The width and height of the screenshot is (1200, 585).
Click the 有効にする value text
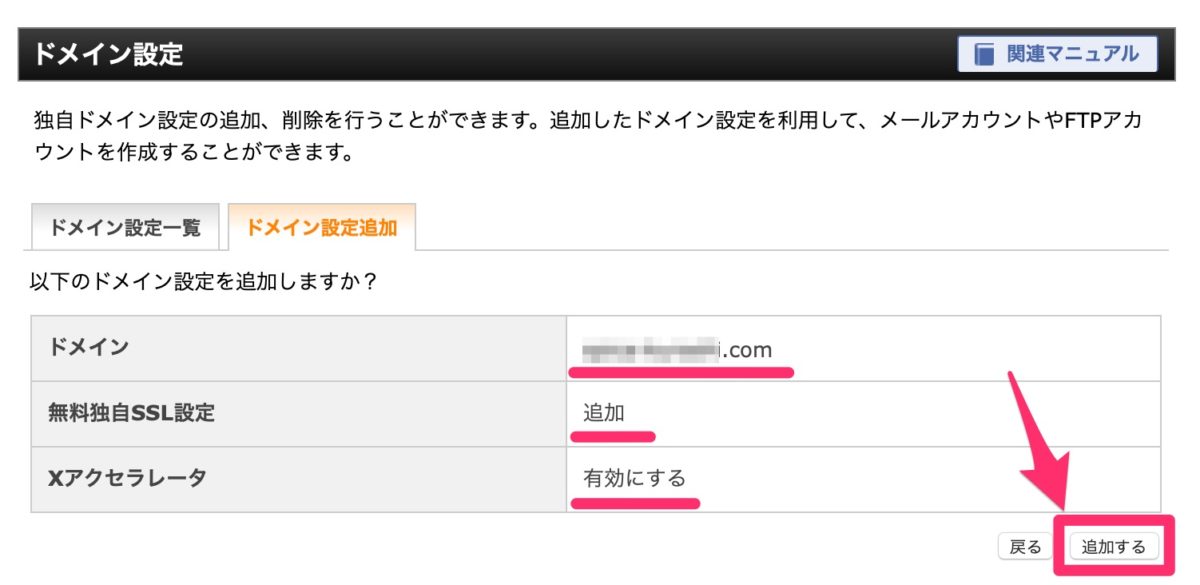(634, 478)
